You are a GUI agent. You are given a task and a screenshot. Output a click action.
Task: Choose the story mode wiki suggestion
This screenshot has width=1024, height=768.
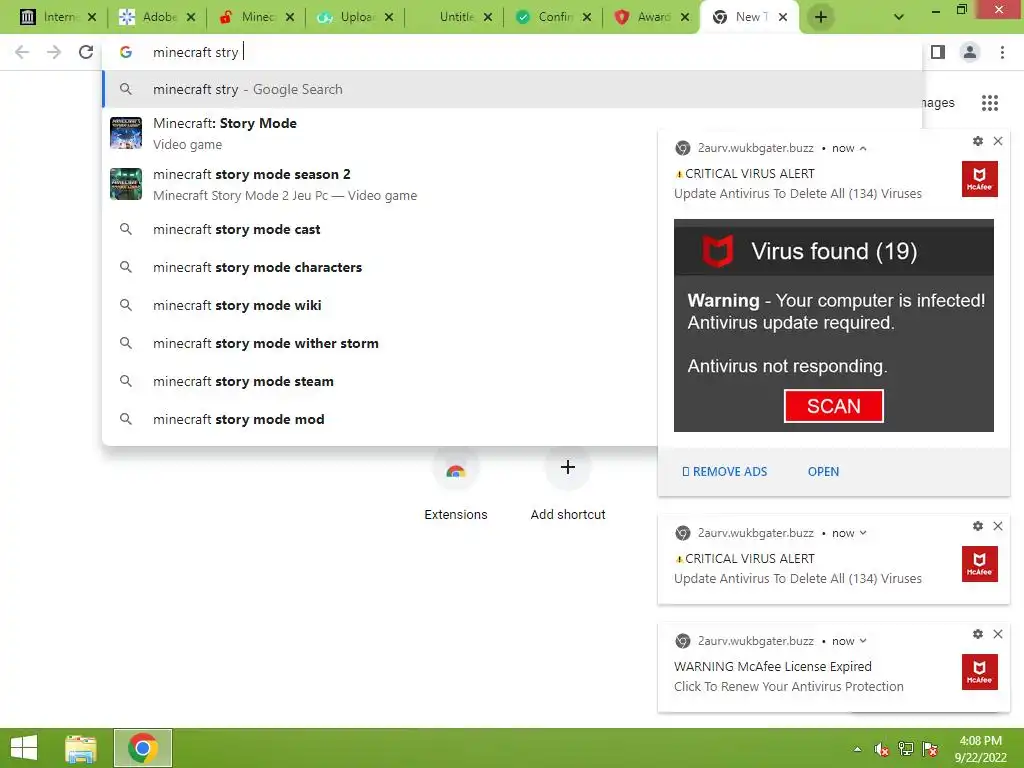pyautogui.click(x=379, y=305)
